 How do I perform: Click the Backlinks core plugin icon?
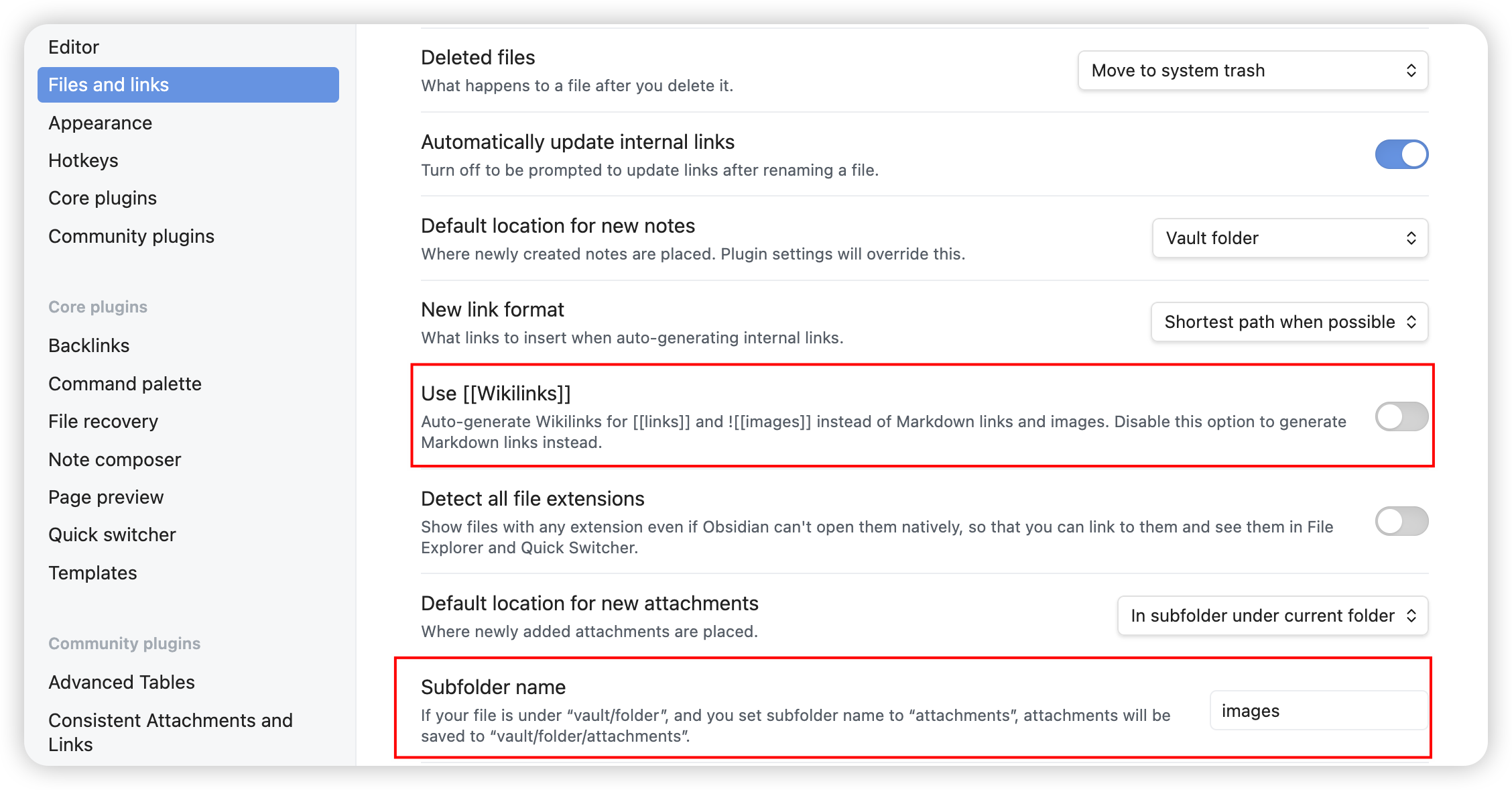click(x=89, y=345)
